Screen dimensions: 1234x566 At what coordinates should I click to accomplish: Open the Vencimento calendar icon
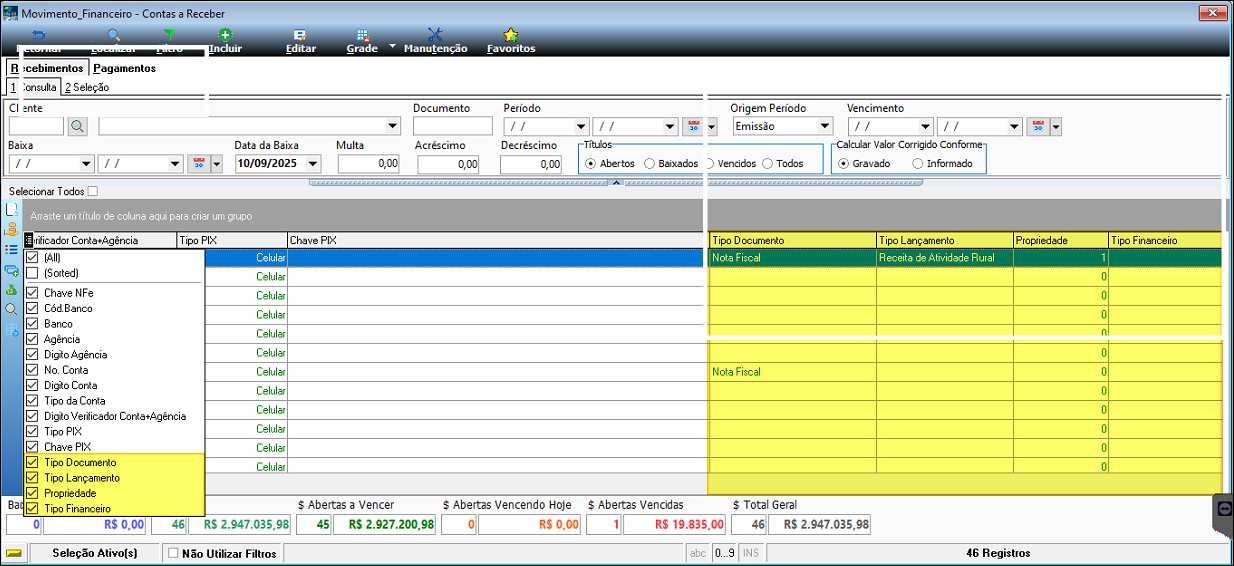(1038, 126)
